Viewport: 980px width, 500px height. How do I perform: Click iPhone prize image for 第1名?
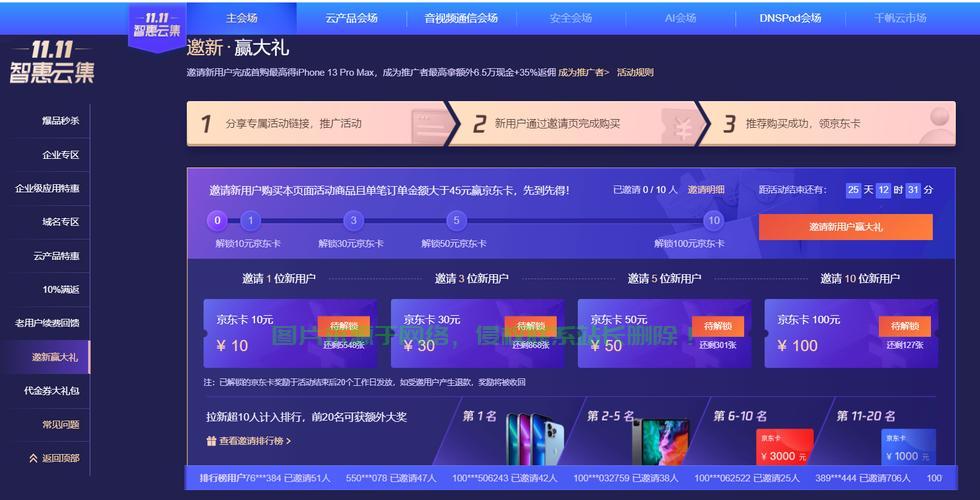point(536,438)
